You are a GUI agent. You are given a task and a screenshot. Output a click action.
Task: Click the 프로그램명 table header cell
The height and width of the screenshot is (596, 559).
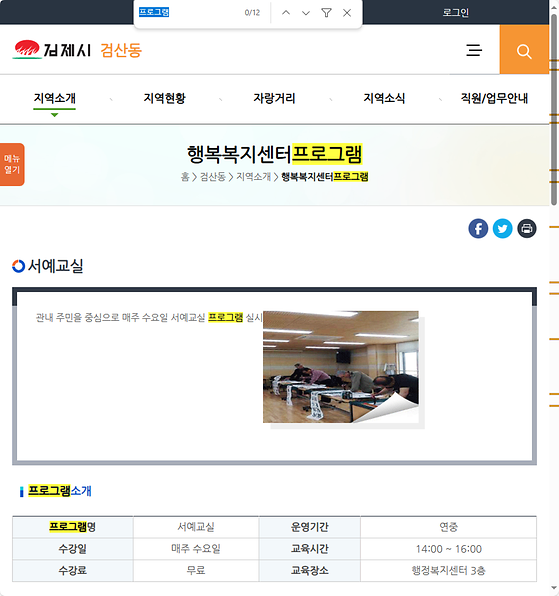click(73, 527)
